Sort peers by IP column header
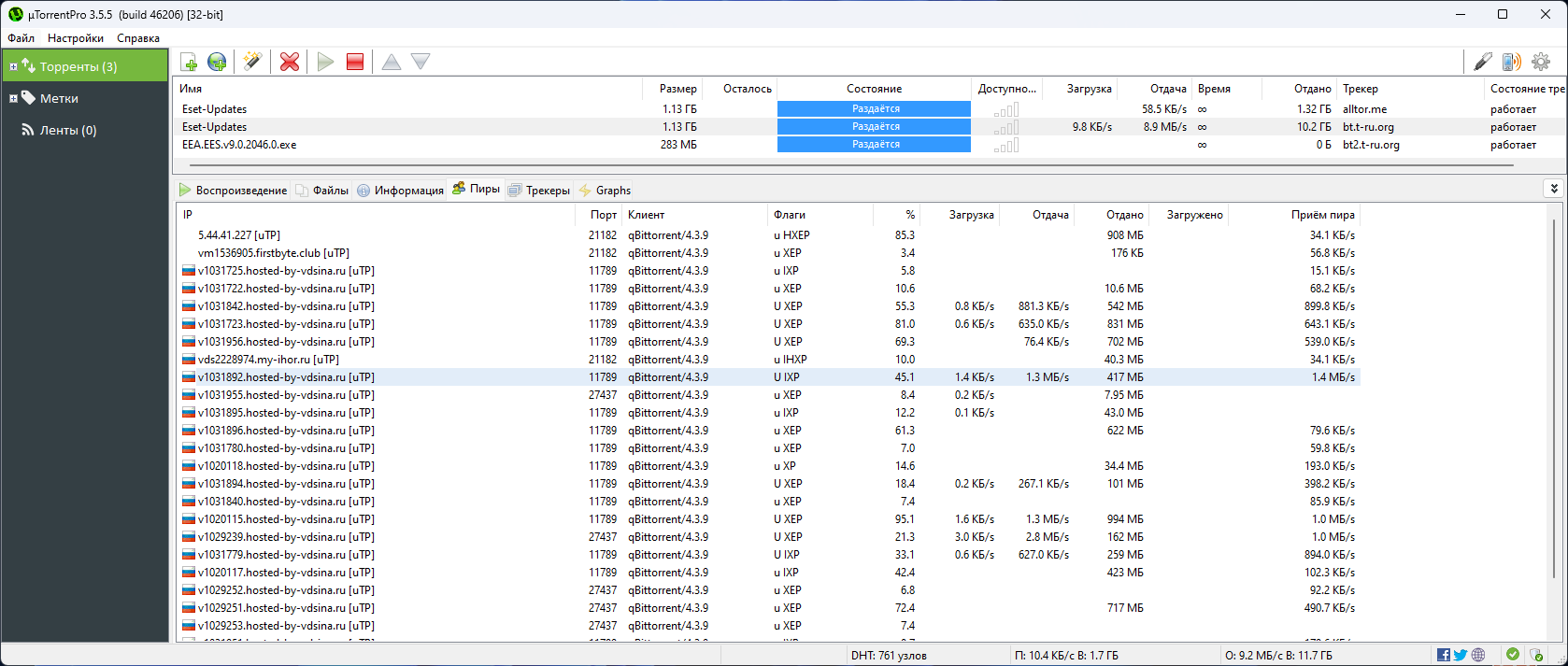Image resolution: width=1568 pixels, height=666 pixels. (376, 215)
